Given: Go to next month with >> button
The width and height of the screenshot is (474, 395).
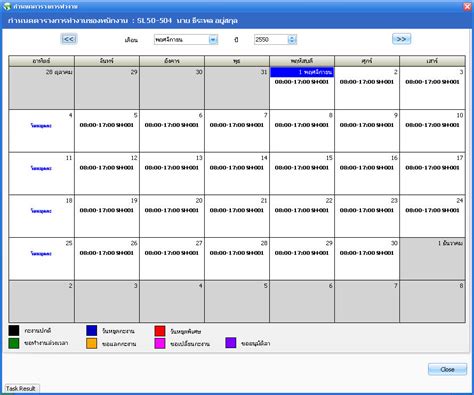Looking at the screenshot, I should (401, 39).
